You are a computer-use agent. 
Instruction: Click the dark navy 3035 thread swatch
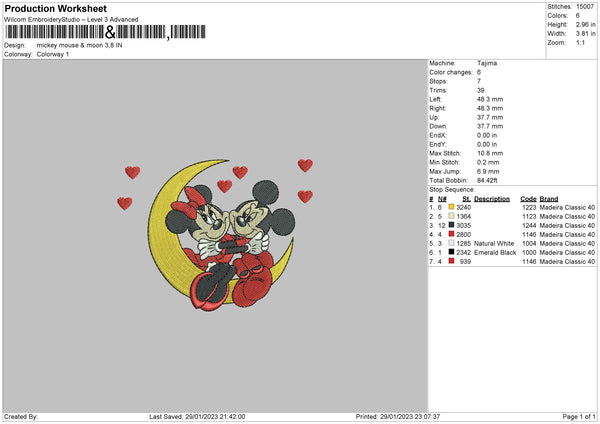[x=451, y=225]
